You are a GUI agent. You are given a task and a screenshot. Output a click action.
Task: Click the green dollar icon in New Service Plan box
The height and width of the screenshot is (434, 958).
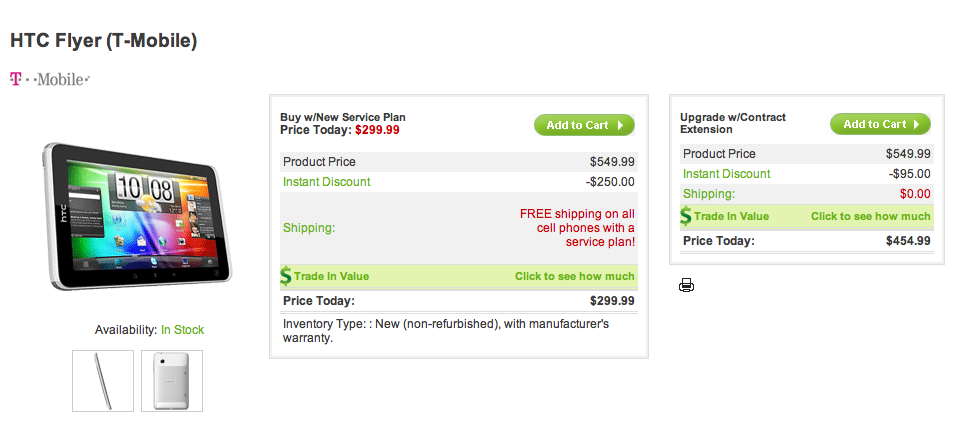286,276
